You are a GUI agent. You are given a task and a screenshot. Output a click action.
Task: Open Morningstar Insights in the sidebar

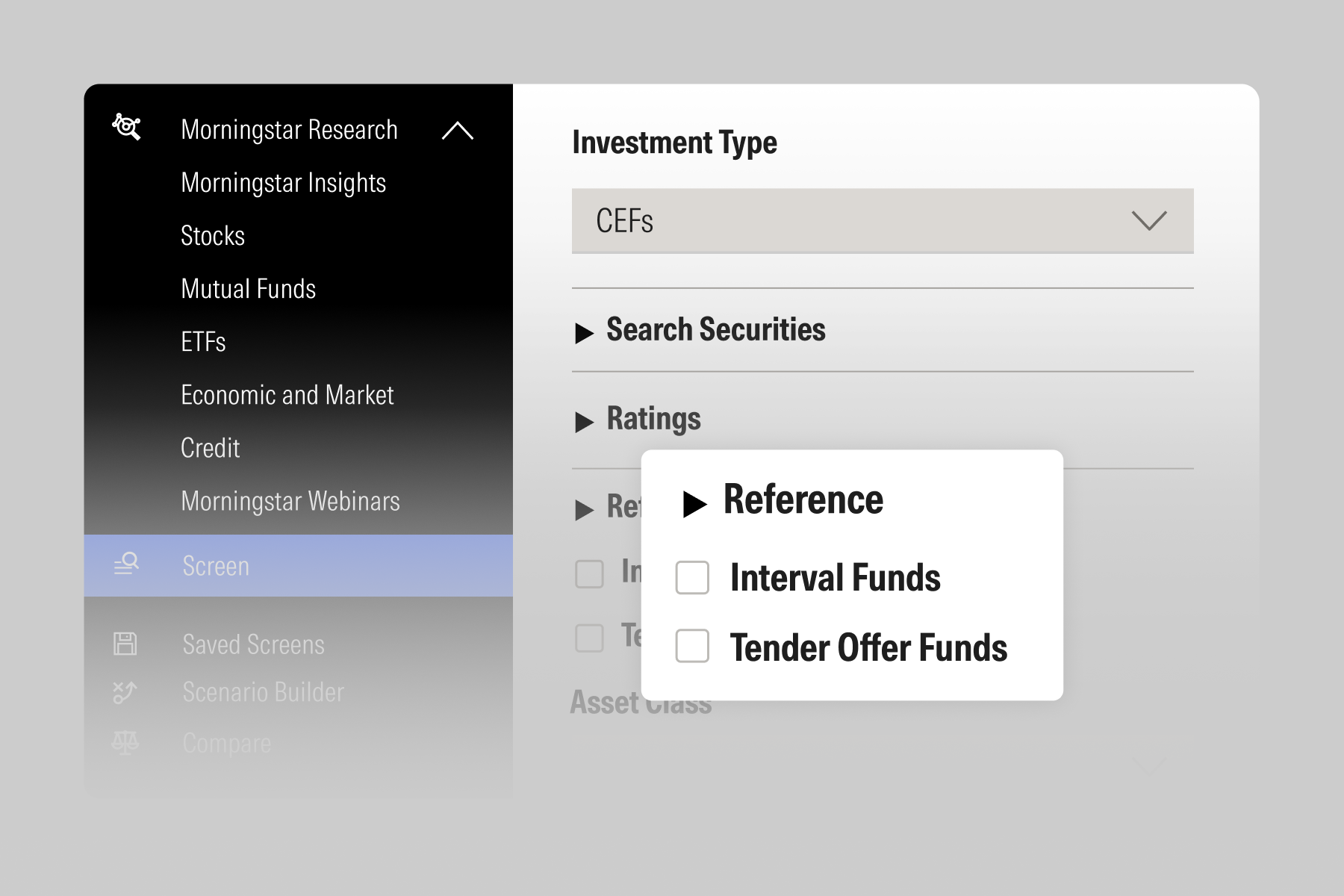[x=283, y=183]
